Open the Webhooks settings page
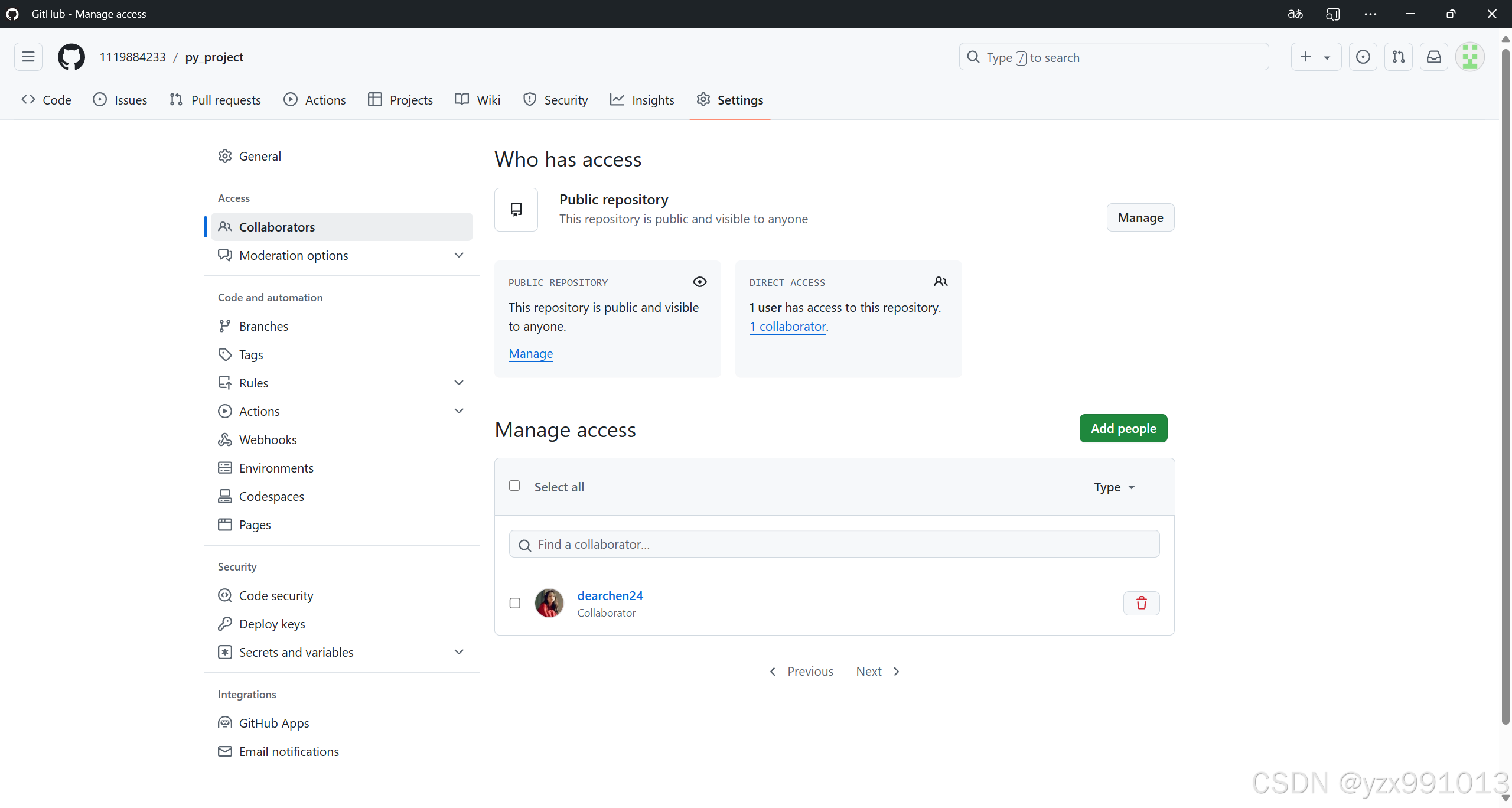This screenshot has height=808, width=1512. click(x=268, y=439)
